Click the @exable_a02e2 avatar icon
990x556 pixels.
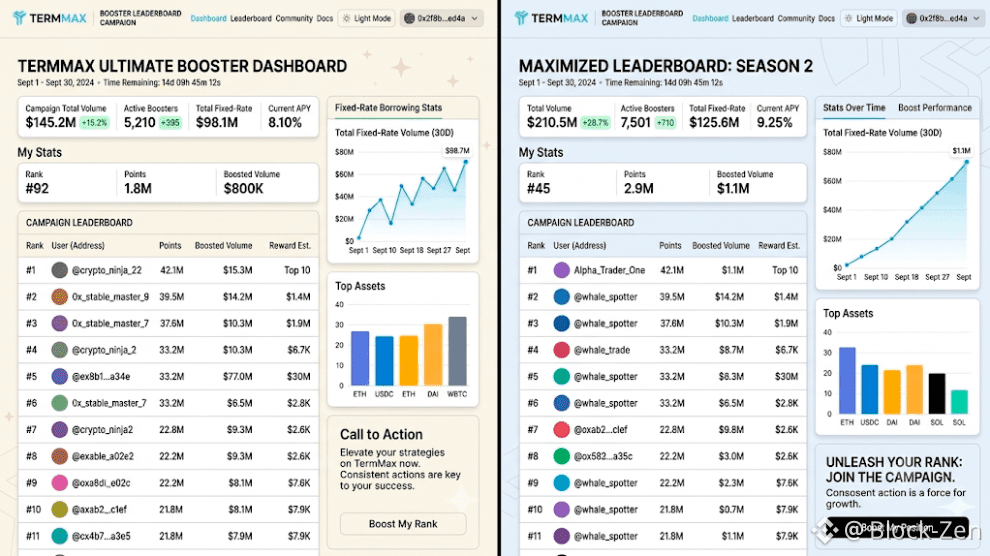coord(59,456)
